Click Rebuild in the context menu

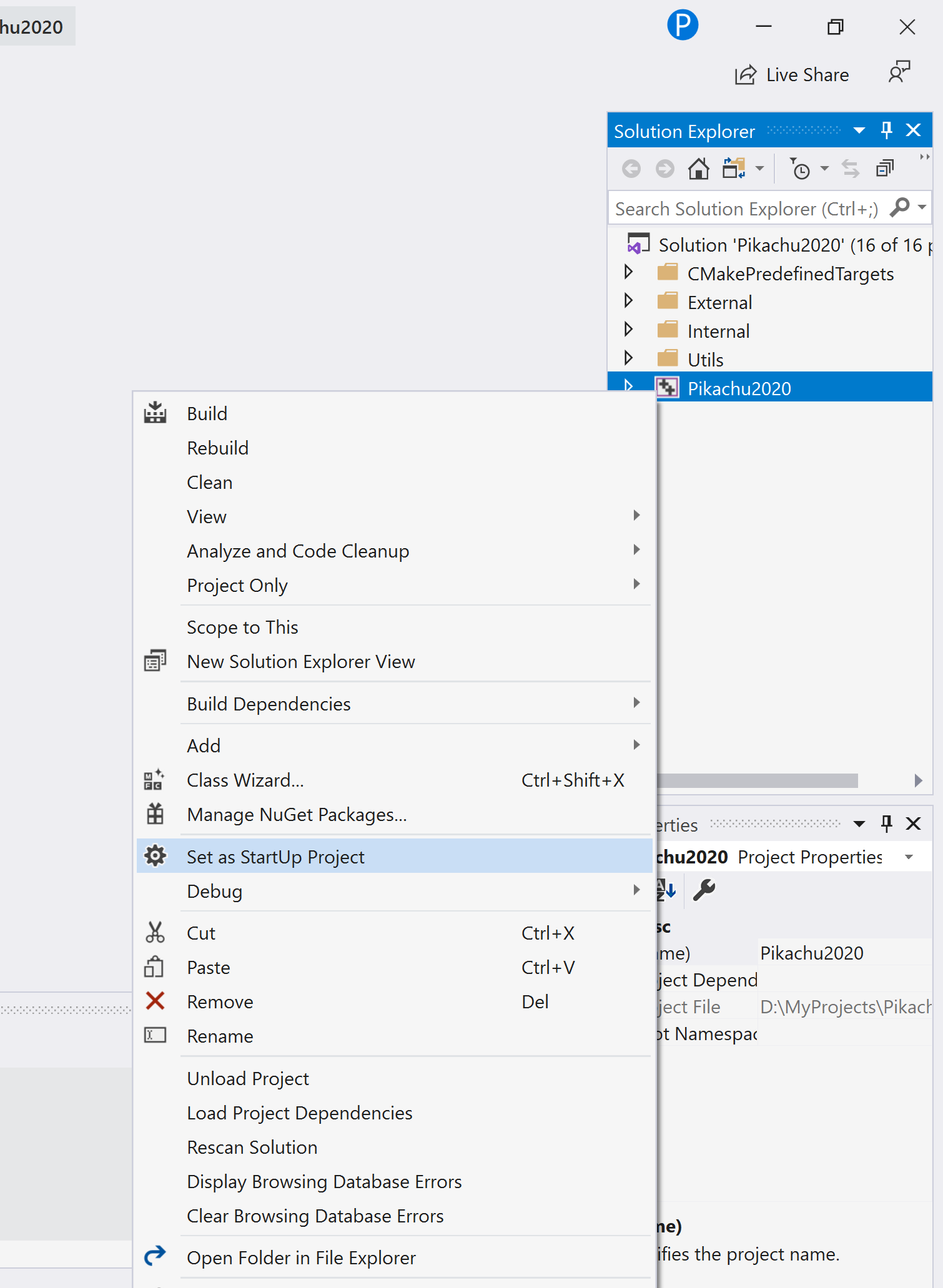217,448
